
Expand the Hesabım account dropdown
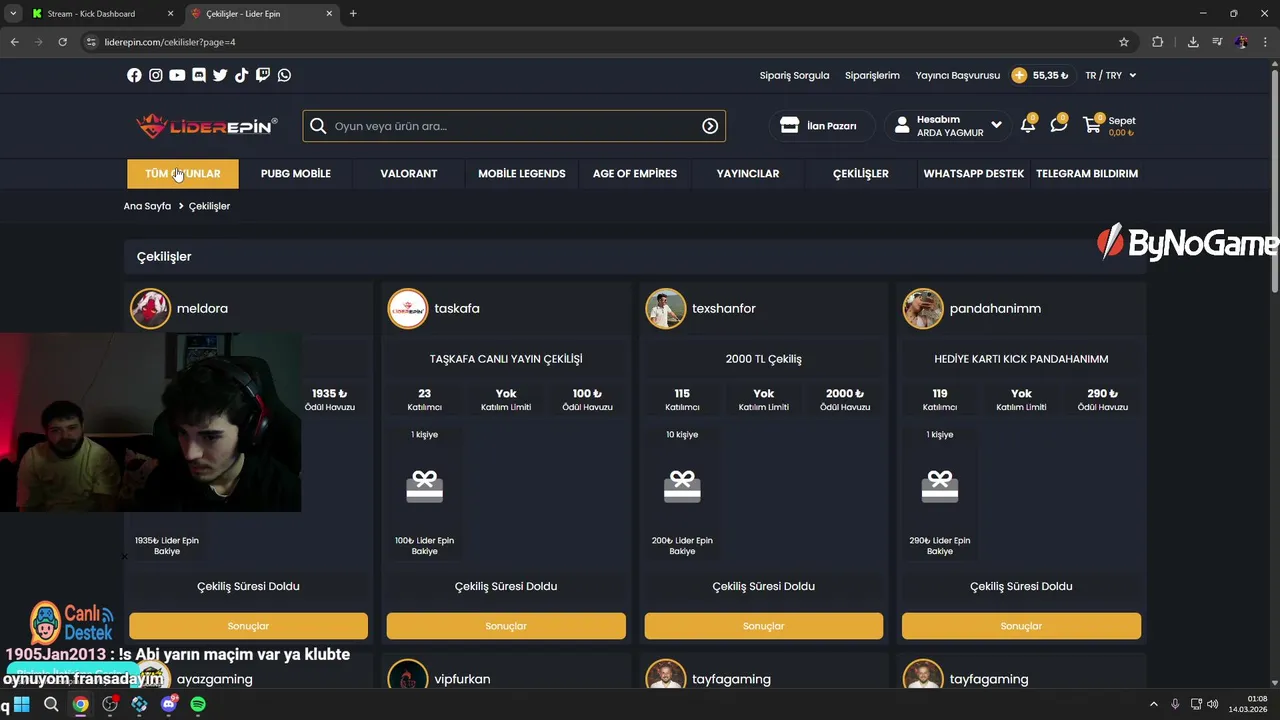(x=946, y=125)
